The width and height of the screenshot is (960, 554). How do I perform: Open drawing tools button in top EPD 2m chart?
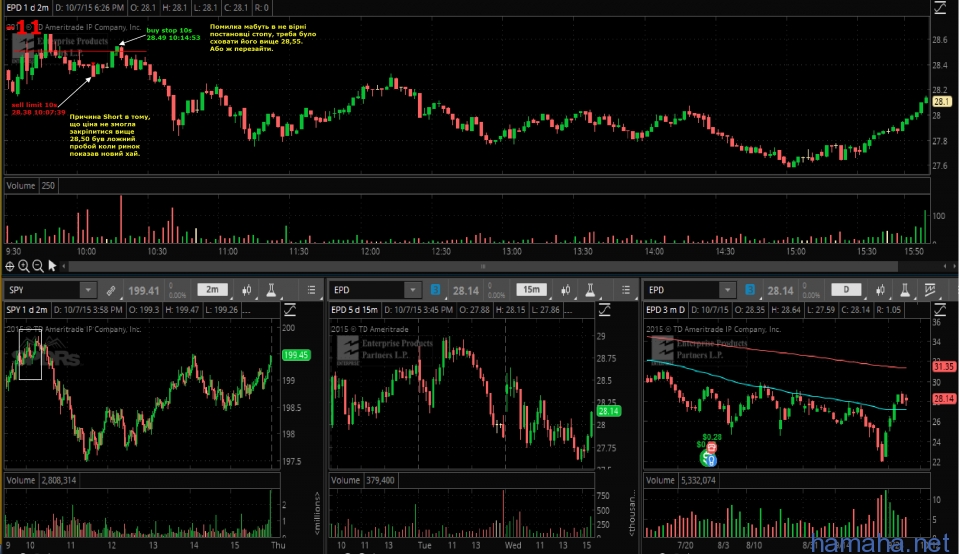940,8
